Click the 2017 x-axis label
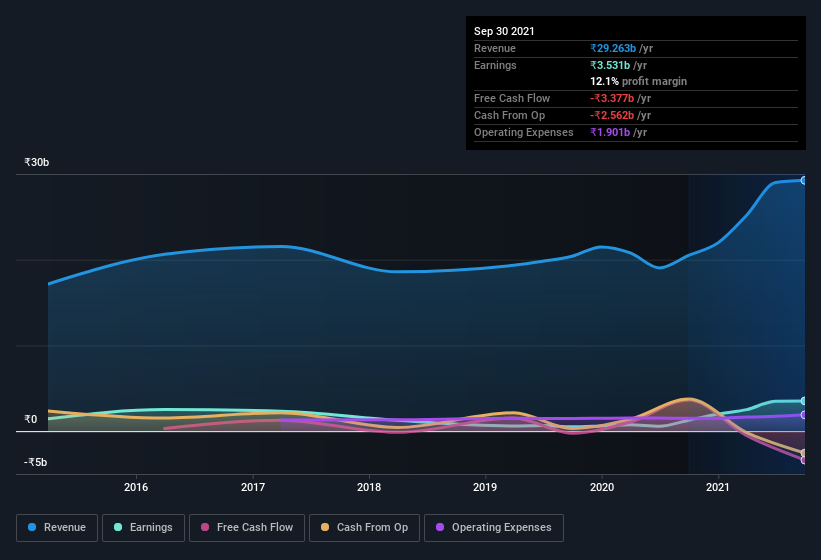821x560 pixels. click(x=253, y=487)
